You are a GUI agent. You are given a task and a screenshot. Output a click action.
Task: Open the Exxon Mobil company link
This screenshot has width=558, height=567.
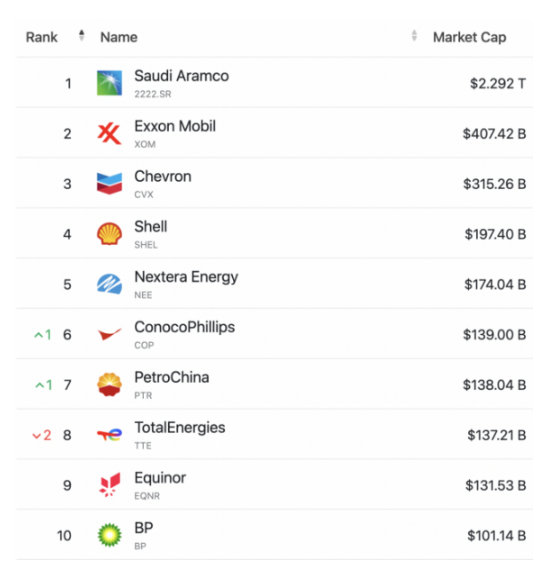[x=175, y=126]
